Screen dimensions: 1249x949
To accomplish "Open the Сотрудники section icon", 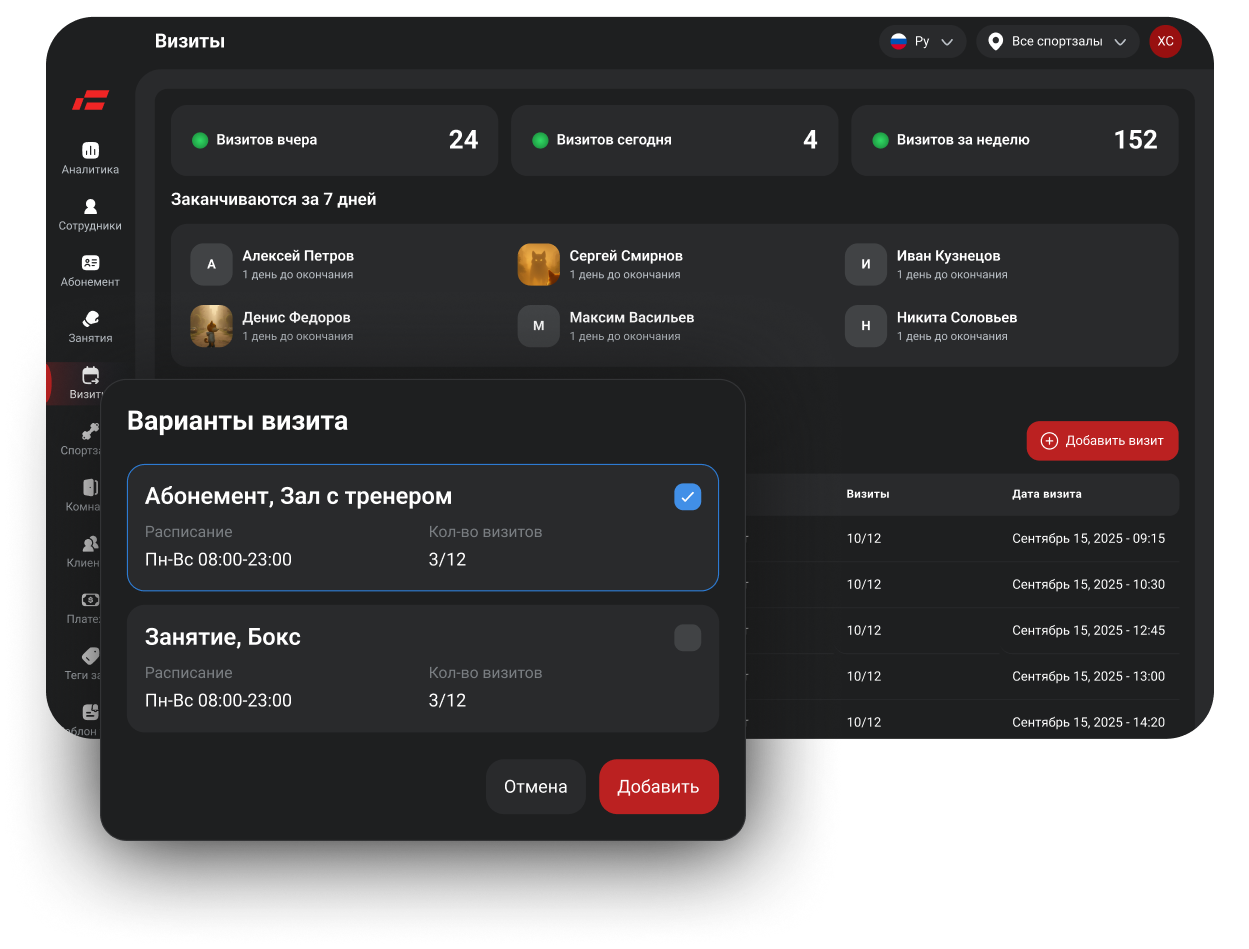I will click(90, 206).
